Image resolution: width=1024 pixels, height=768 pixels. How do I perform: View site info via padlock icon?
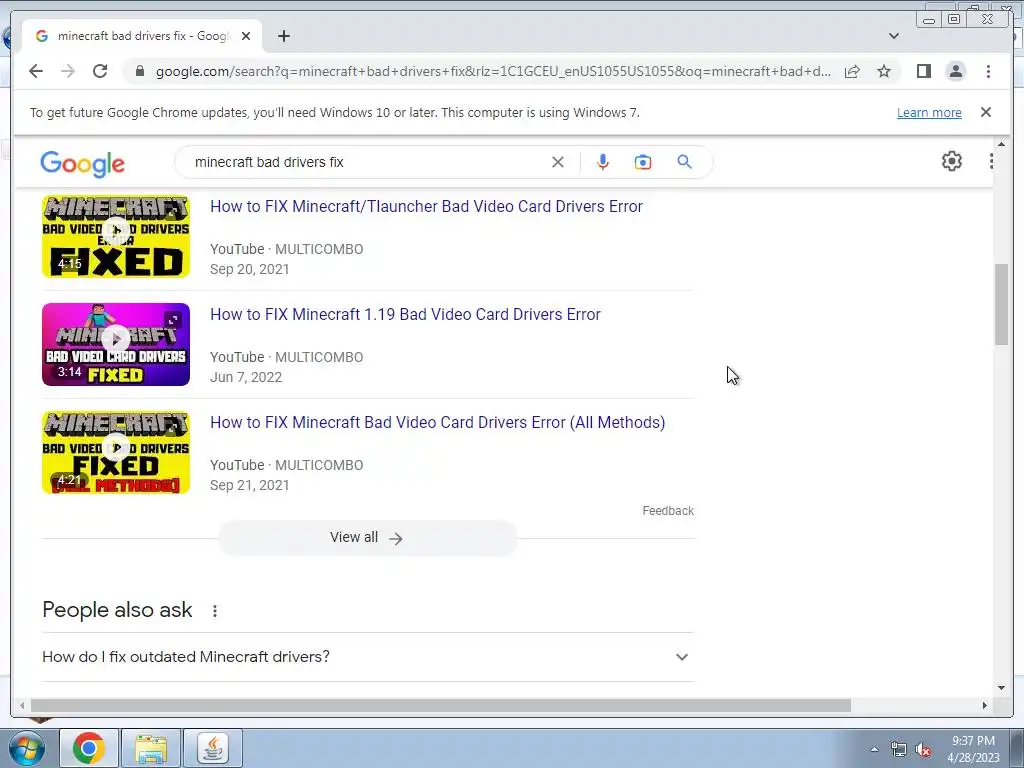point(140,71)
